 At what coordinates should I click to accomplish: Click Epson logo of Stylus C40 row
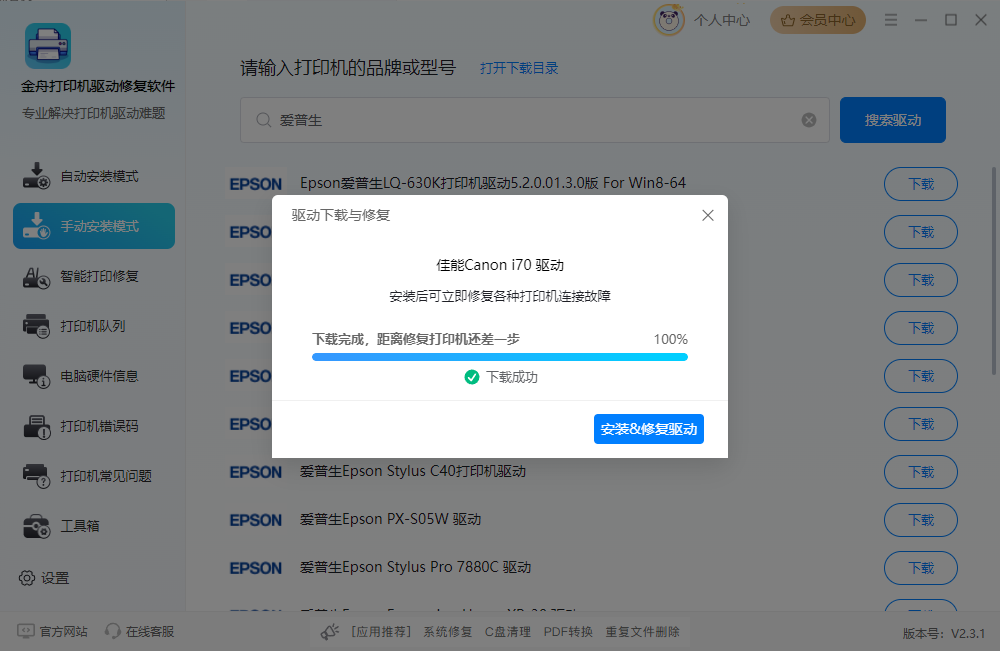pos(256,472)
